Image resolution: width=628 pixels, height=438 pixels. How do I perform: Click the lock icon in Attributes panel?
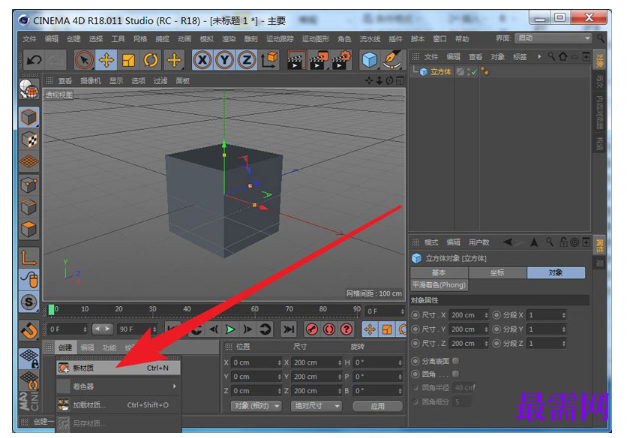tap(564, 242)
